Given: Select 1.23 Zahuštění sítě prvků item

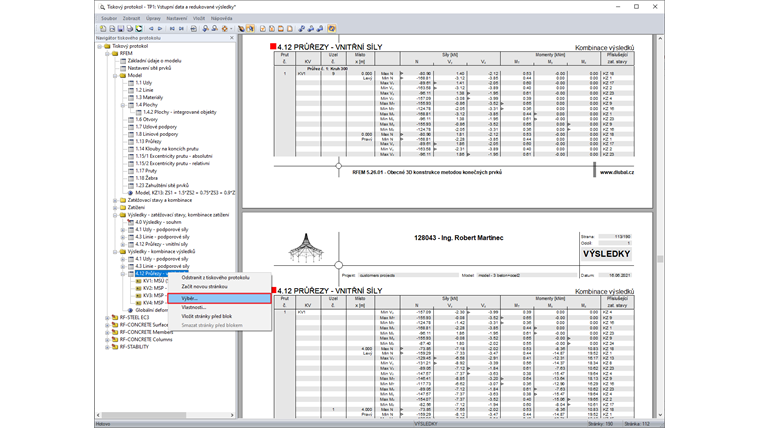Looking at the screenshot, I should click(x=162, y=185).
